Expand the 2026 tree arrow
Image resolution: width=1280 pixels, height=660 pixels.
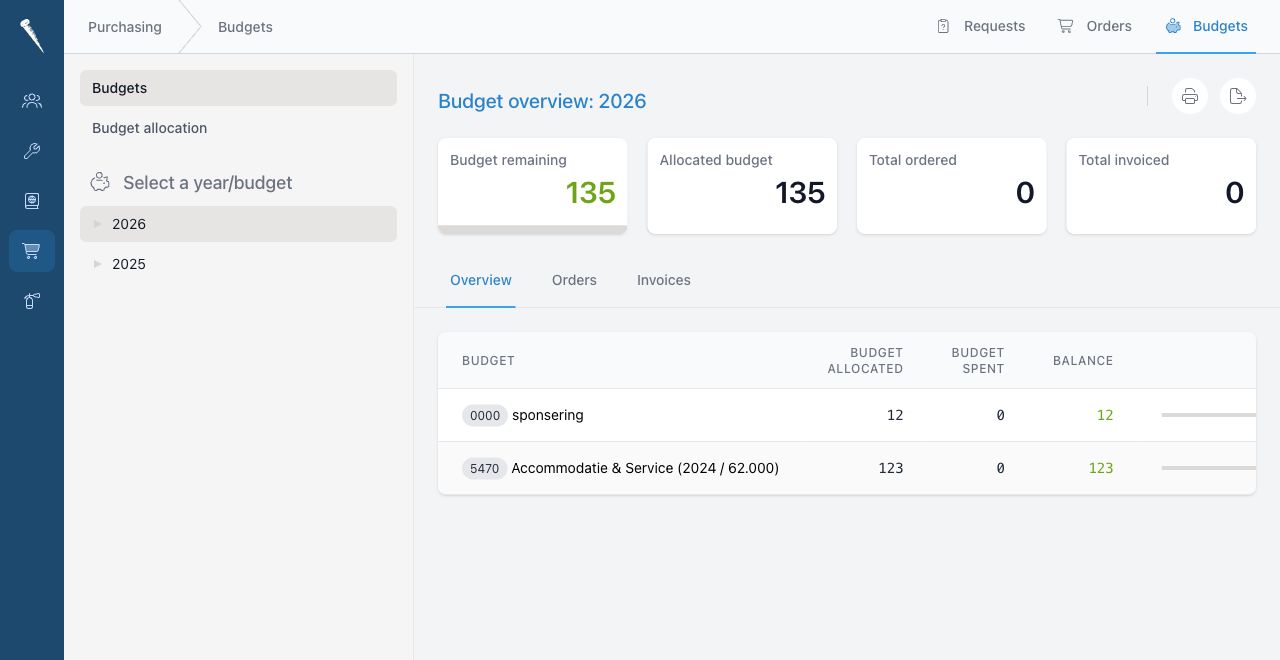point(98,224)
